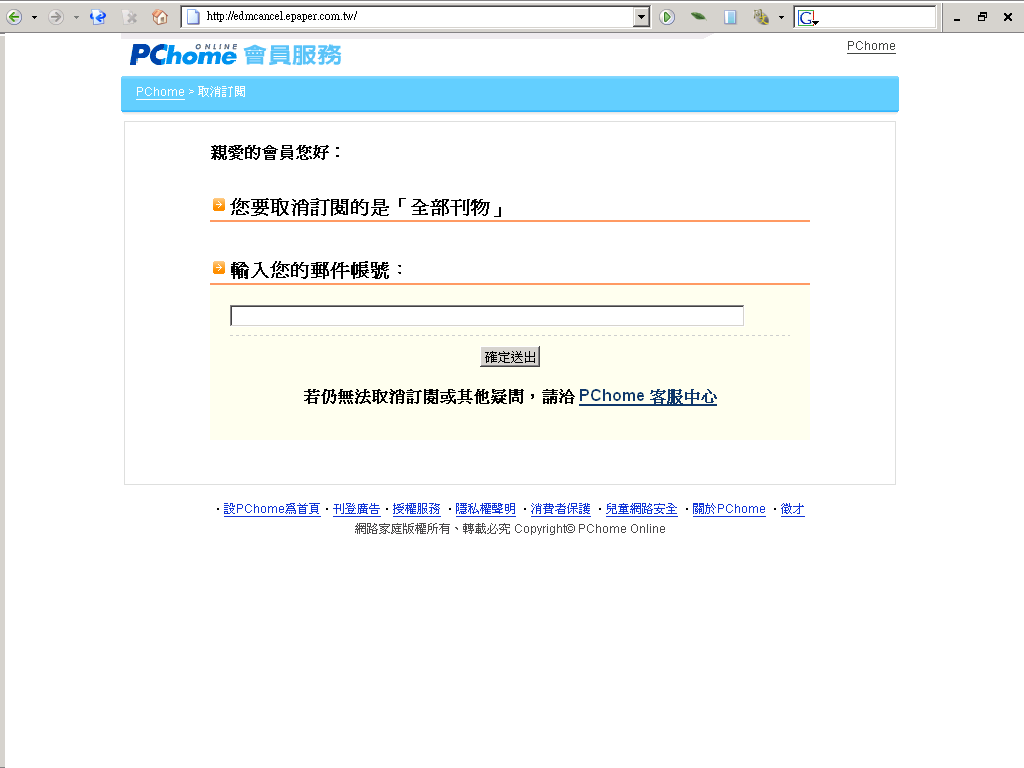1024x768 pixels.
Task: Click the 取消訂閱 breadcrumb text
Action: (x=221, y=92)
